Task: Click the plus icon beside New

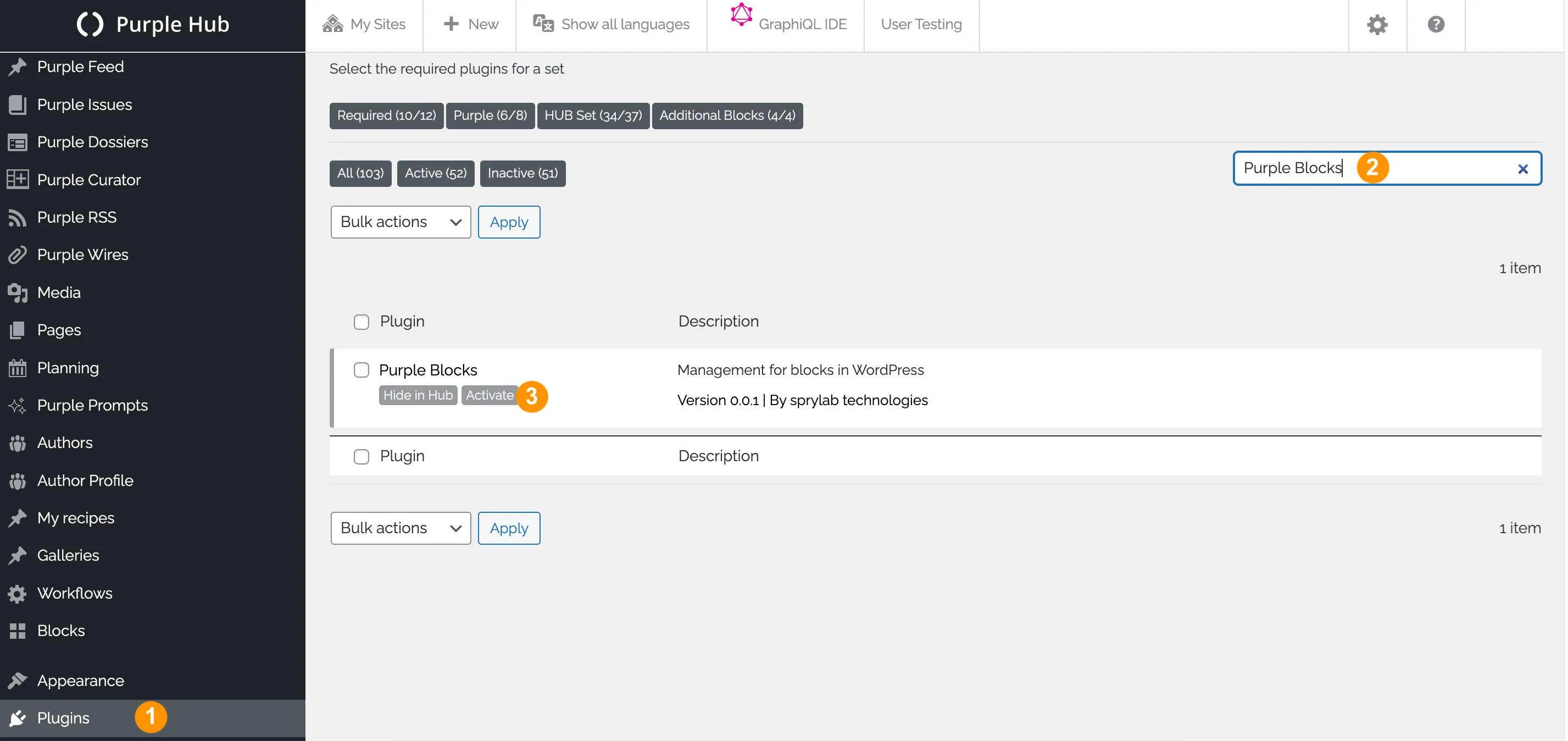Action: (451, 24)
